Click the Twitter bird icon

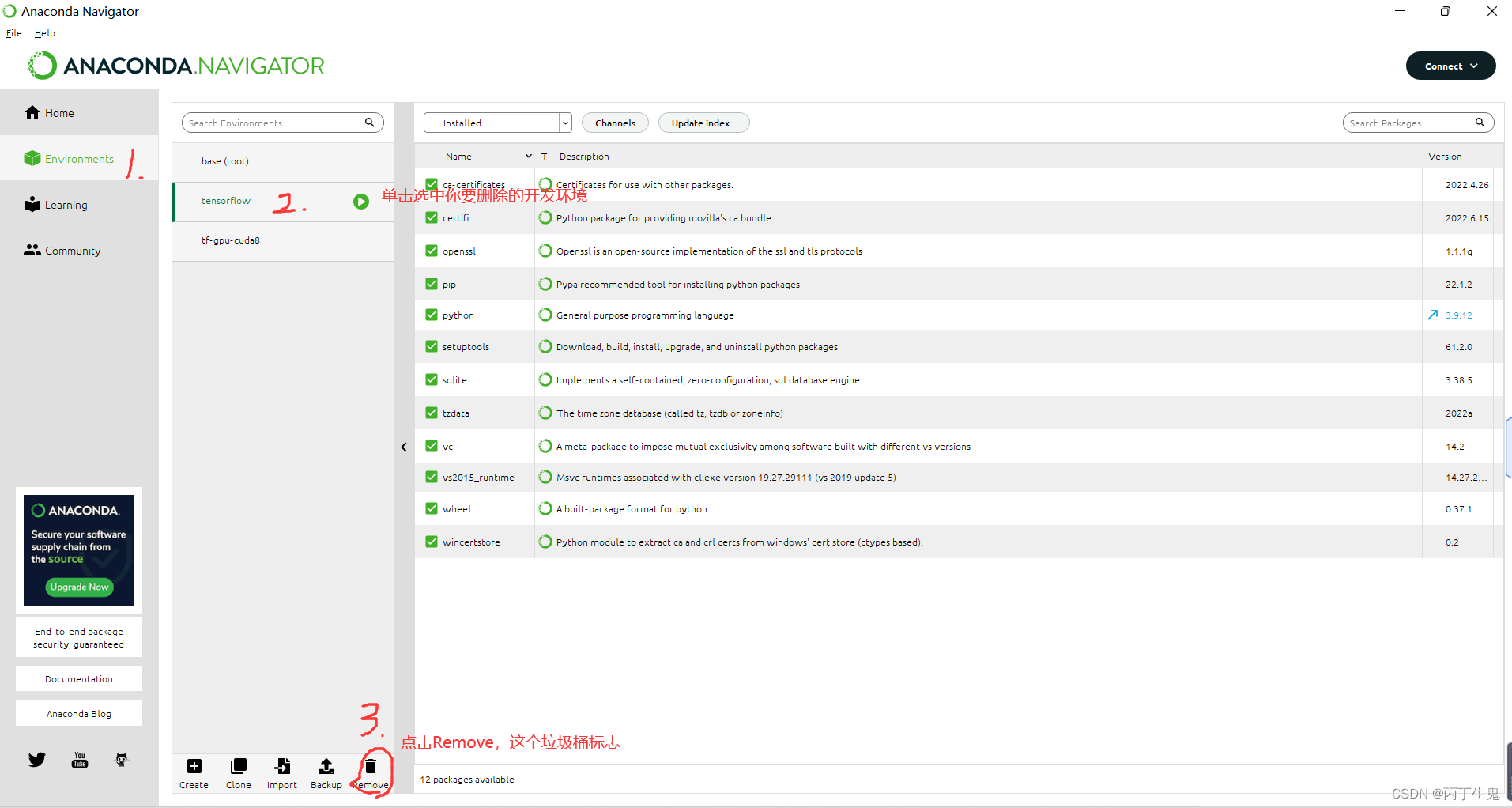tap(37, 760)
